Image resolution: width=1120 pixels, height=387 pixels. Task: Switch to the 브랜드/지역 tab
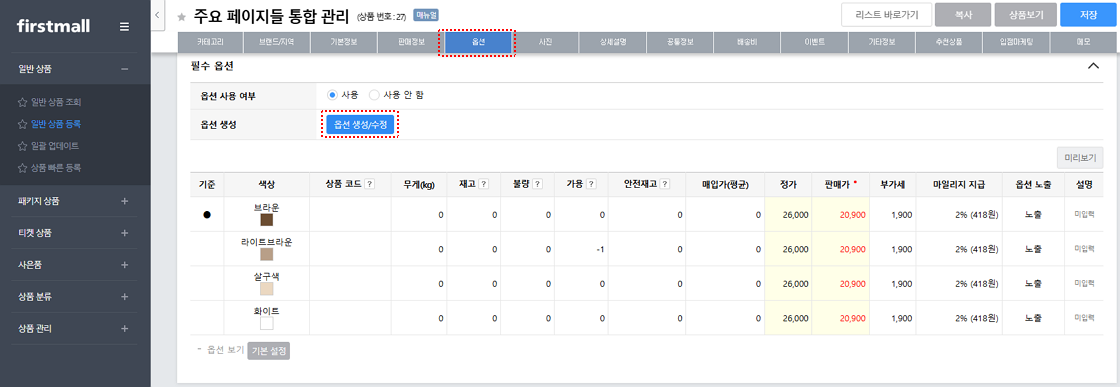tap(276, 43)
